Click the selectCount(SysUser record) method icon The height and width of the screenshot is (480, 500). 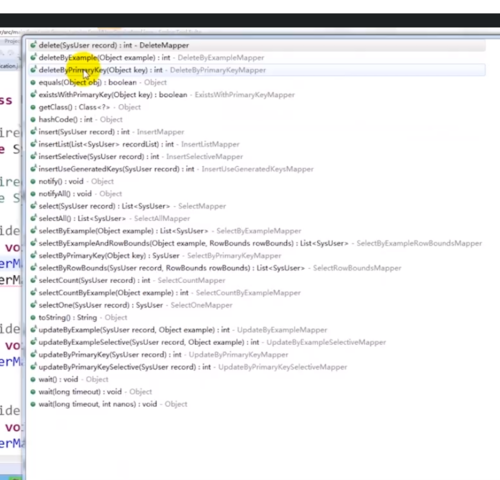[x=33, y=280]
